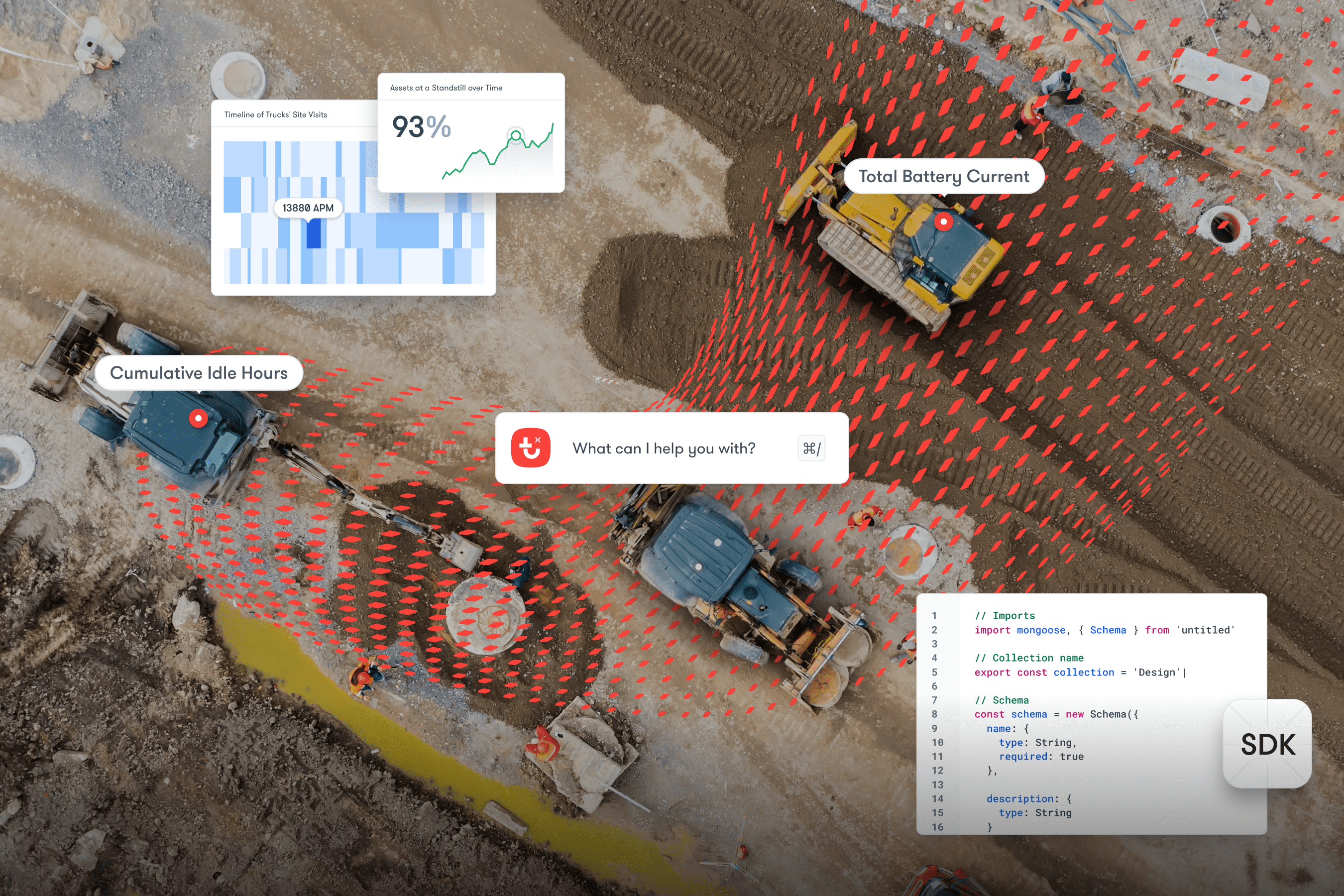Click line number 16 in gutter
Screen dimensions: 1344x896
pos(937,827)
